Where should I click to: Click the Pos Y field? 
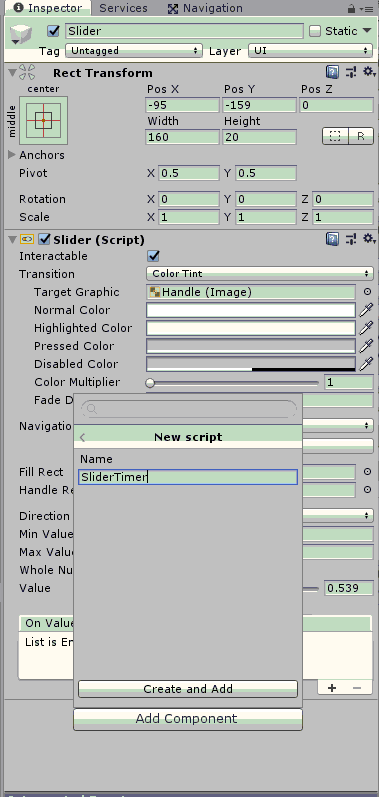[259, 105]
